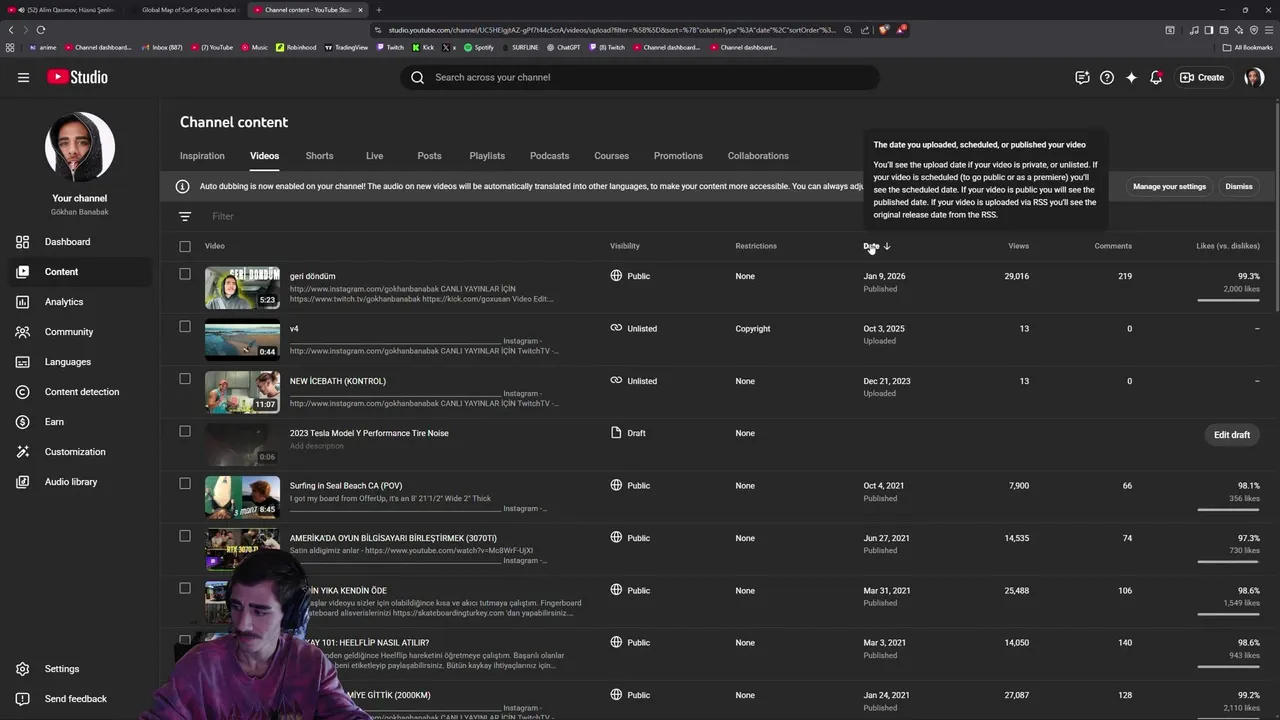Viewport: 1280px width, 720px height.
Task: Click the info icon on auto dubbing banner
Action: pyautogui.click(x=183, y=186)
